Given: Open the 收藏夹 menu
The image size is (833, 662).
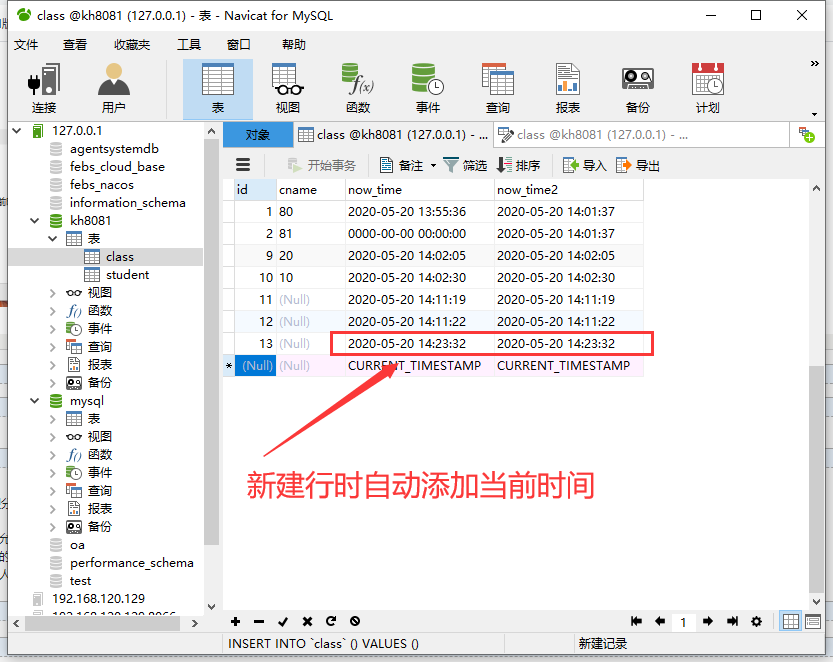Looking at the screenshot, I should tap(132, 45).
